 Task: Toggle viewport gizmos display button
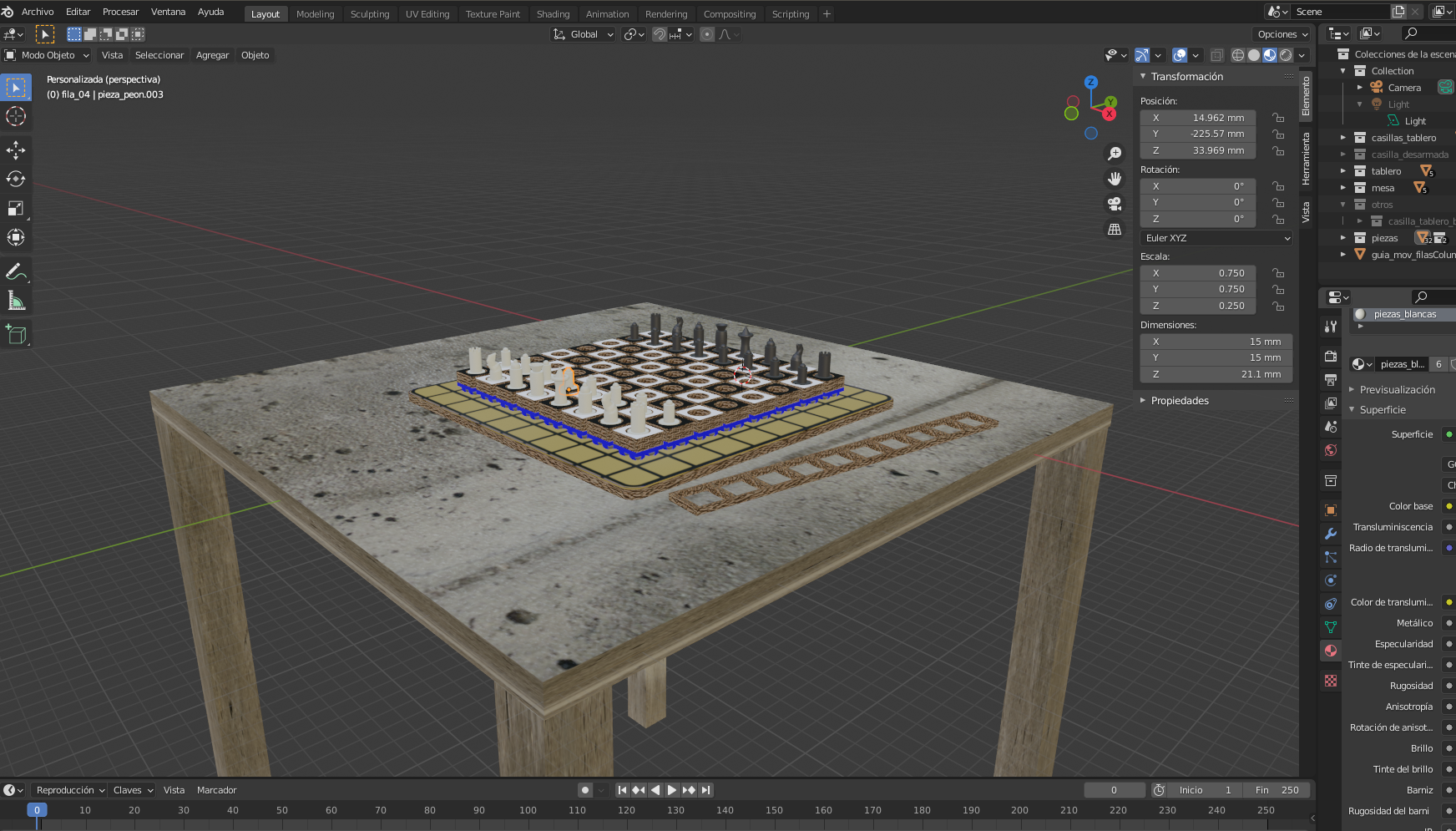(x=1142, y=55)
